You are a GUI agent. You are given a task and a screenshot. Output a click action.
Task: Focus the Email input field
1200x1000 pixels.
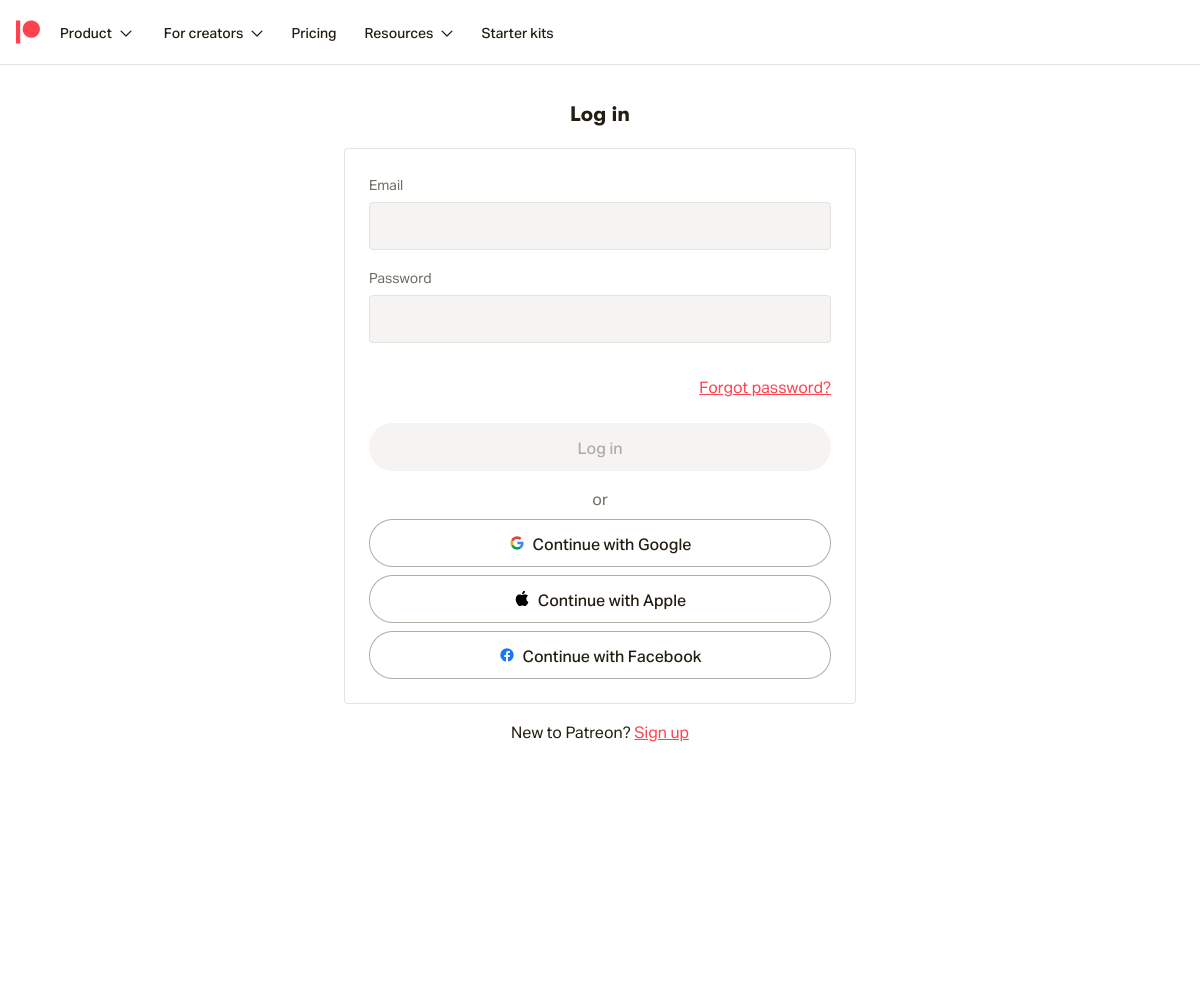tap(600, 226)
